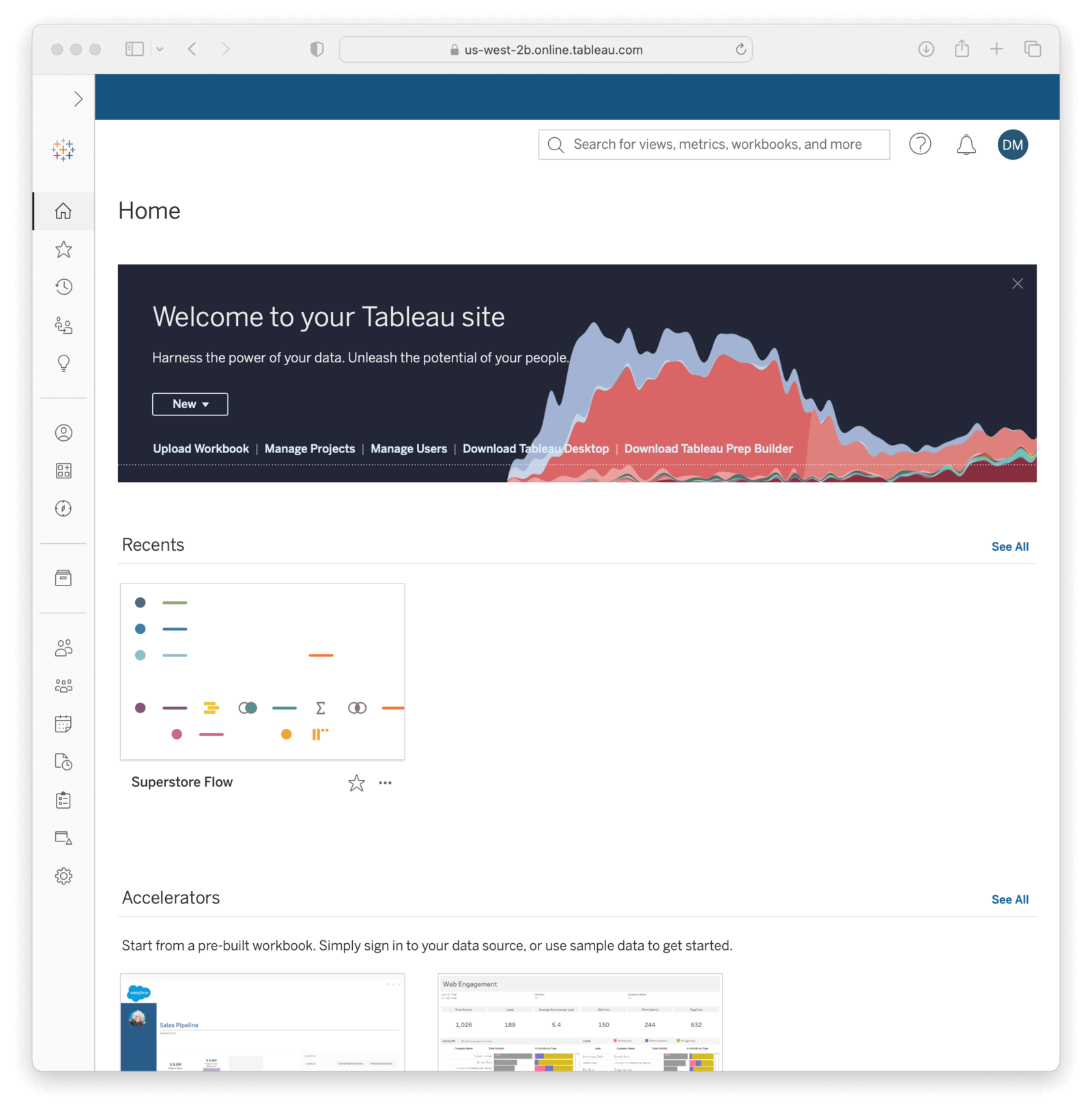
Task: Show Safari downloads
Action: tap(926, 49)
